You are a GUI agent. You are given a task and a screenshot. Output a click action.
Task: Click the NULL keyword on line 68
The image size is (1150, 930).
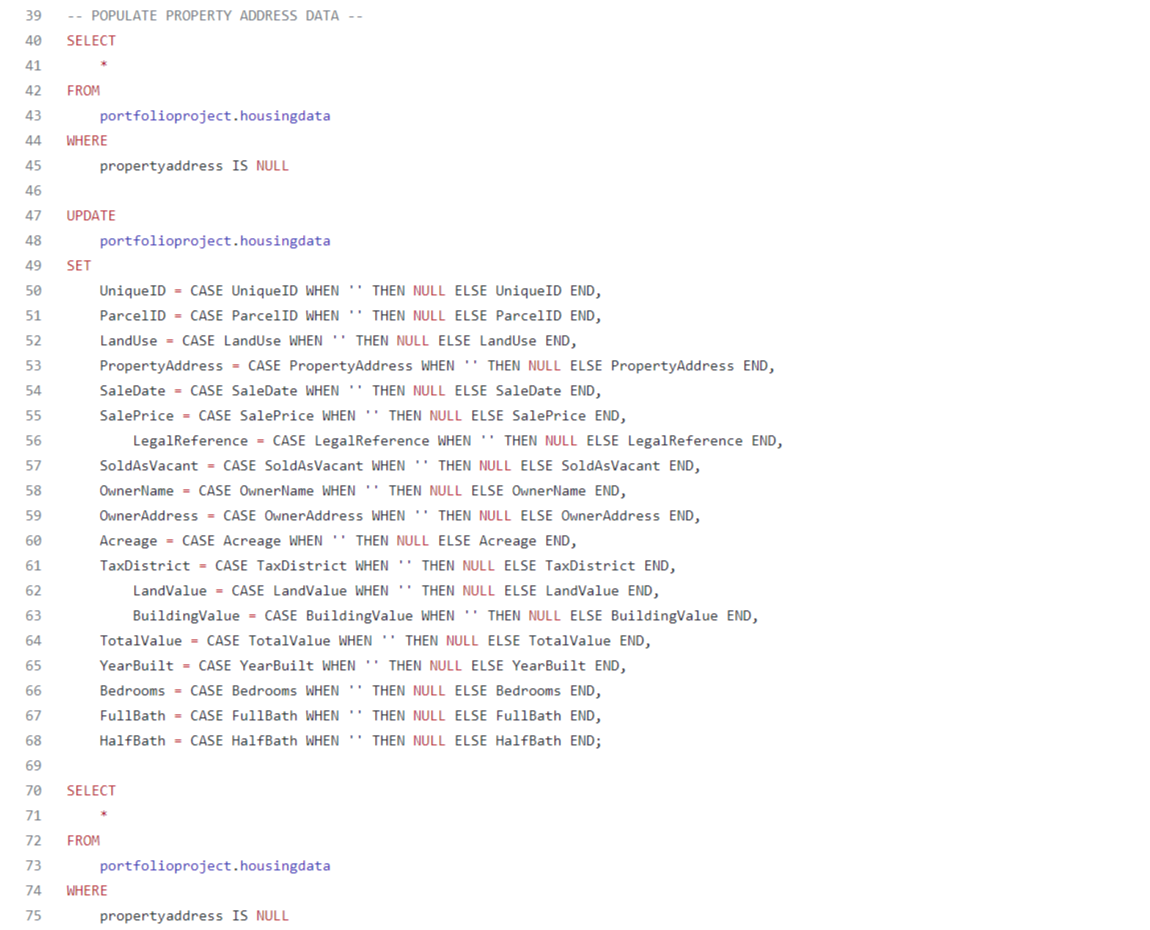(429, 741)
